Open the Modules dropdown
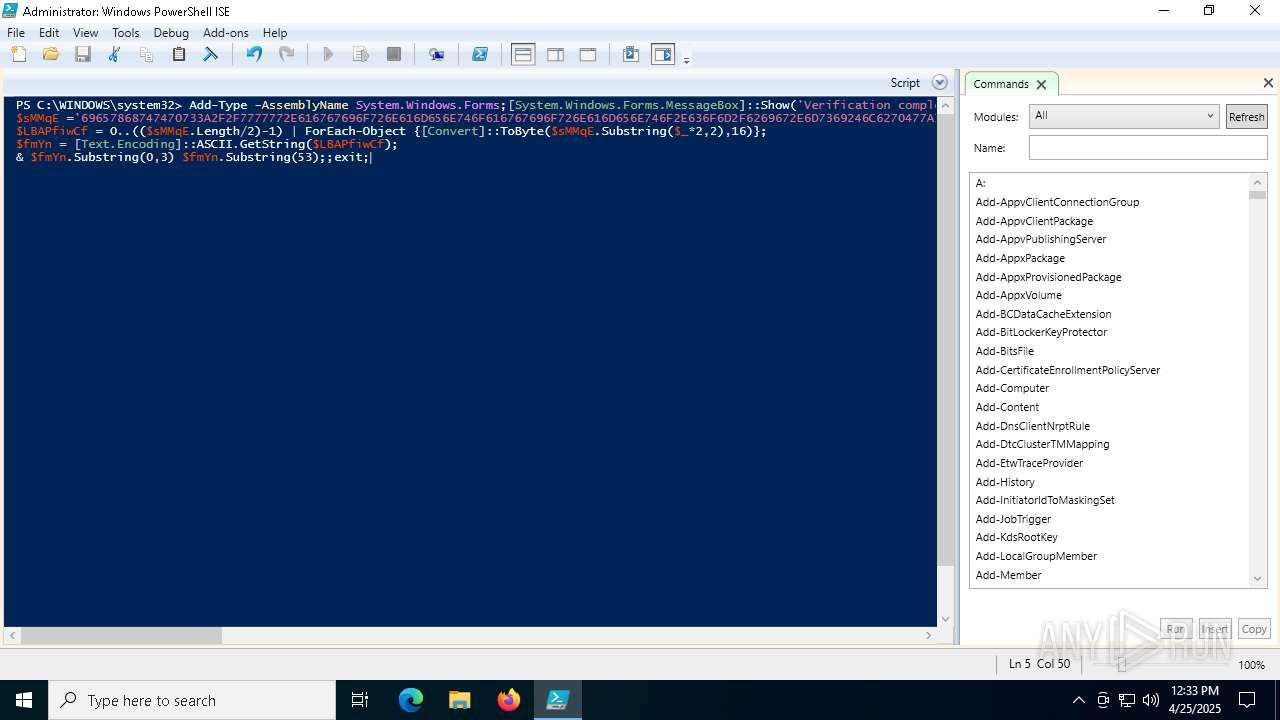 (x=1124, y=116)
